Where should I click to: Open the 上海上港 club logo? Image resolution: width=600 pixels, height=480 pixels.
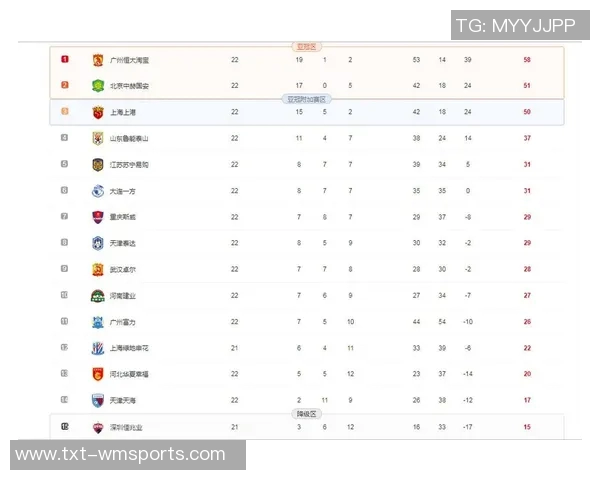[97, 112]
